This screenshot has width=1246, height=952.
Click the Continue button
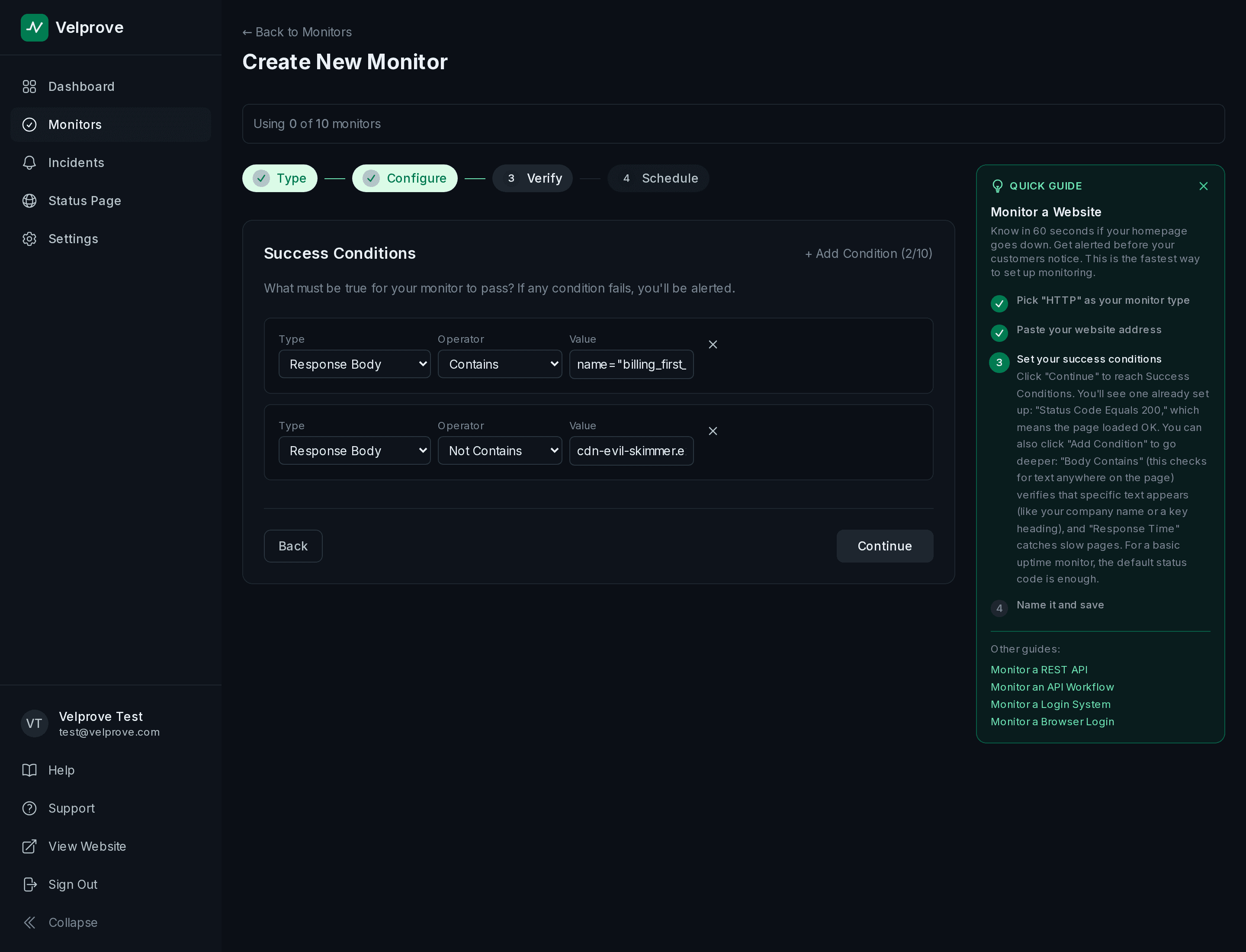click(x=884, y=546)
